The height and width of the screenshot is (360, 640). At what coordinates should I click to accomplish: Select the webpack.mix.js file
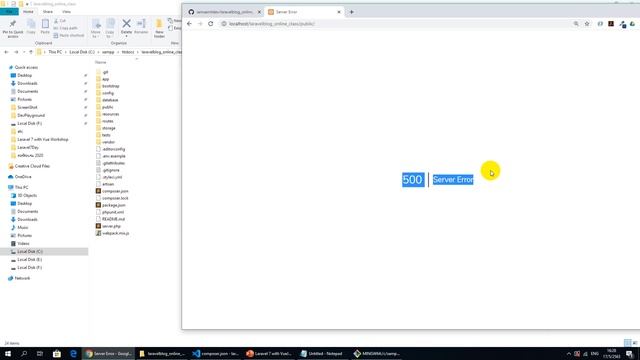[115, 233]
